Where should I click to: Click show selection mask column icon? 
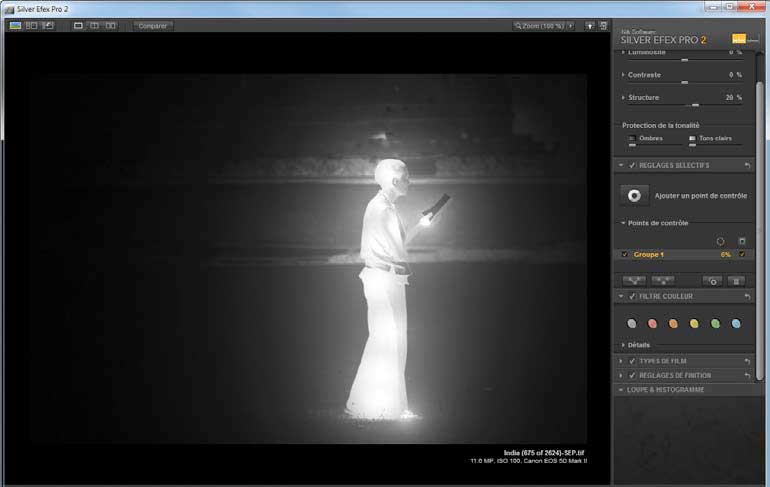[742, 241]
